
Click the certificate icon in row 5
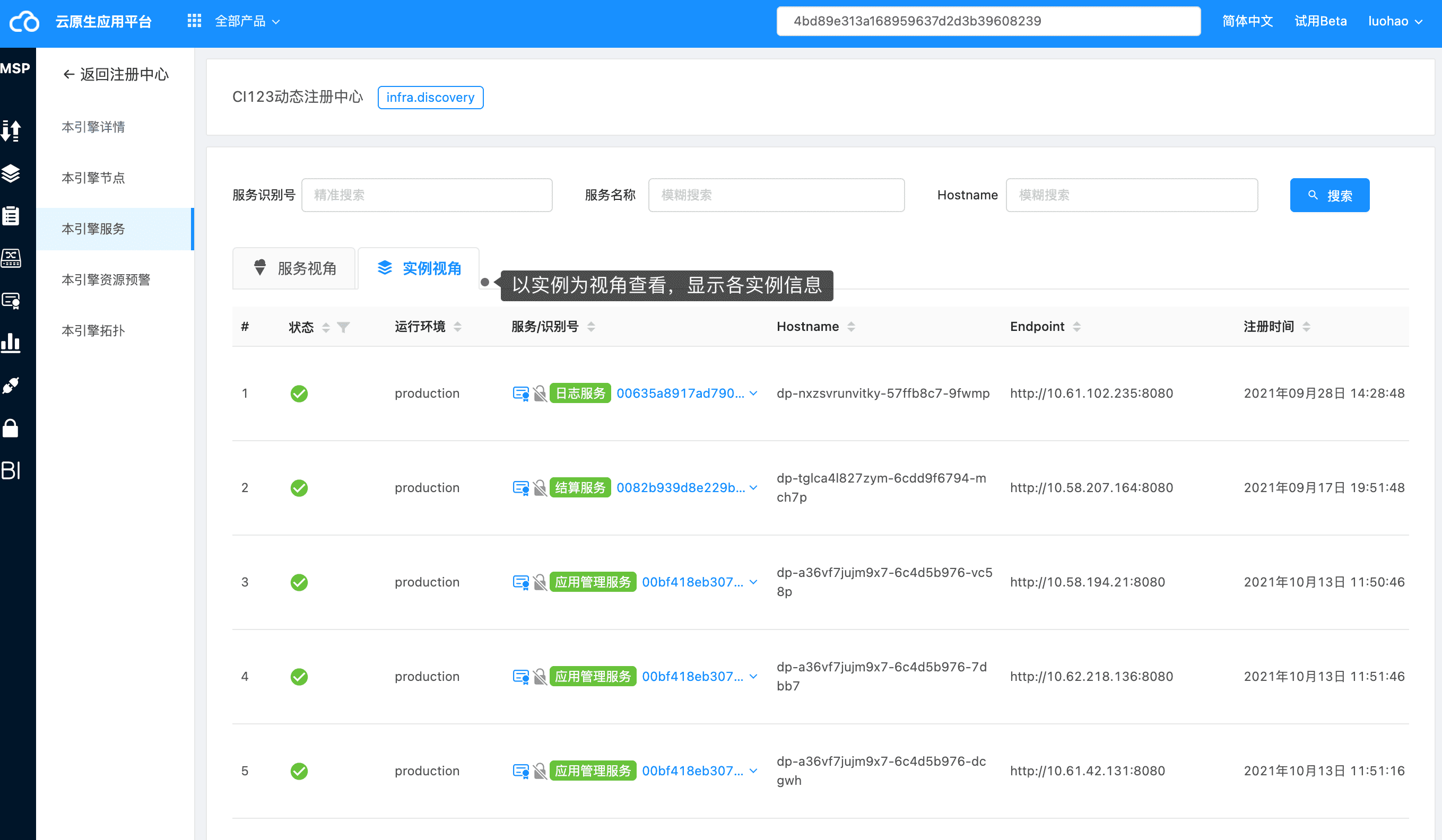[521, 771]
